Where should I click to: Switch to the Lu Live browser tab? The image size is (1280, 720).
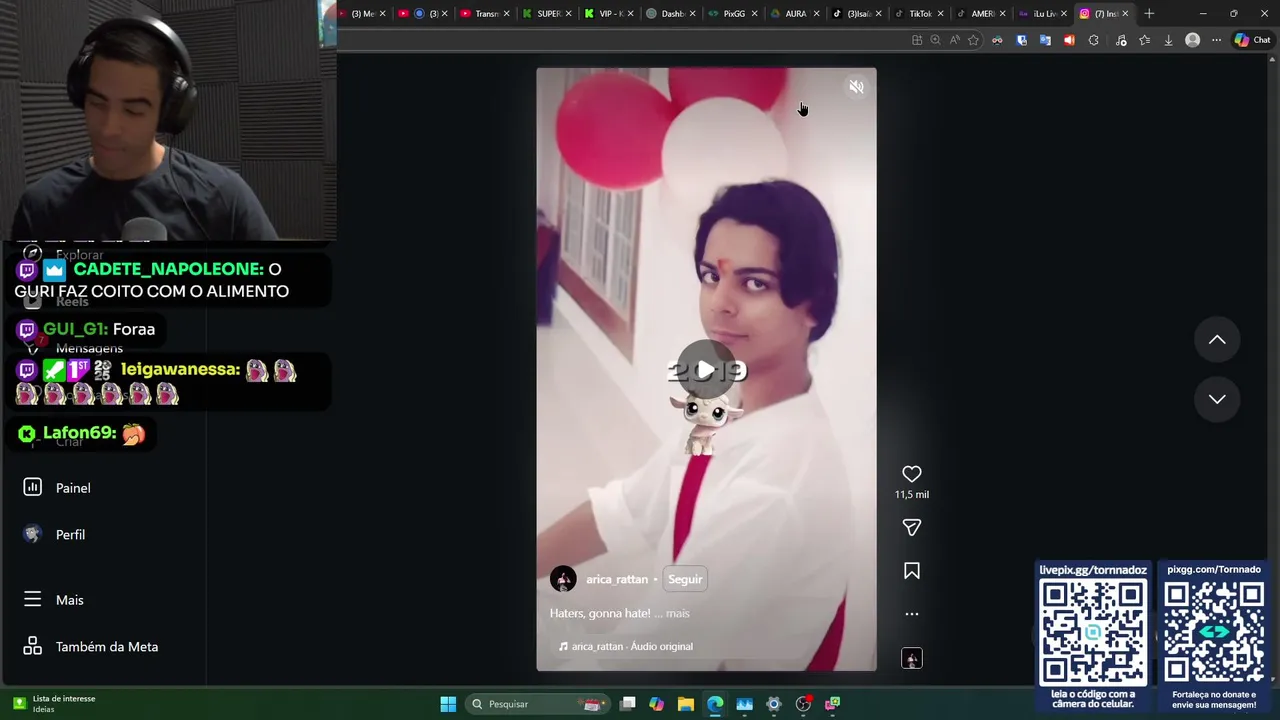pyautogui.click(x=1044, y=14)
